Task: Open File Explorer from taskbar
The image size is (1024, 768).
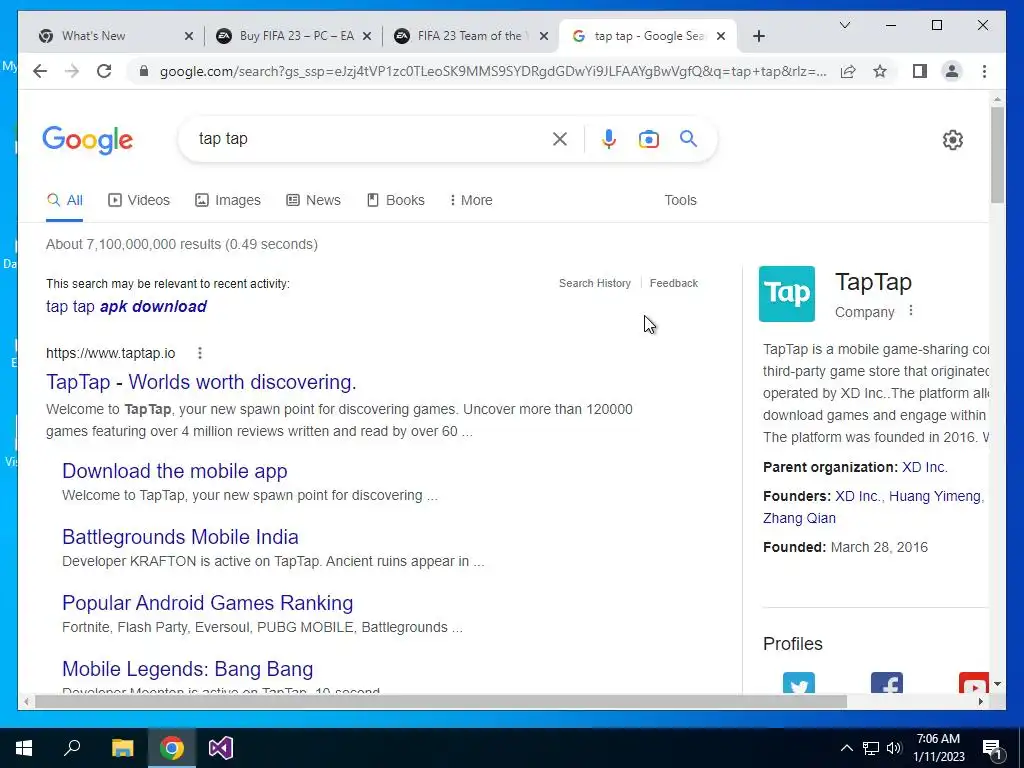Action: [x=122, y=748]
